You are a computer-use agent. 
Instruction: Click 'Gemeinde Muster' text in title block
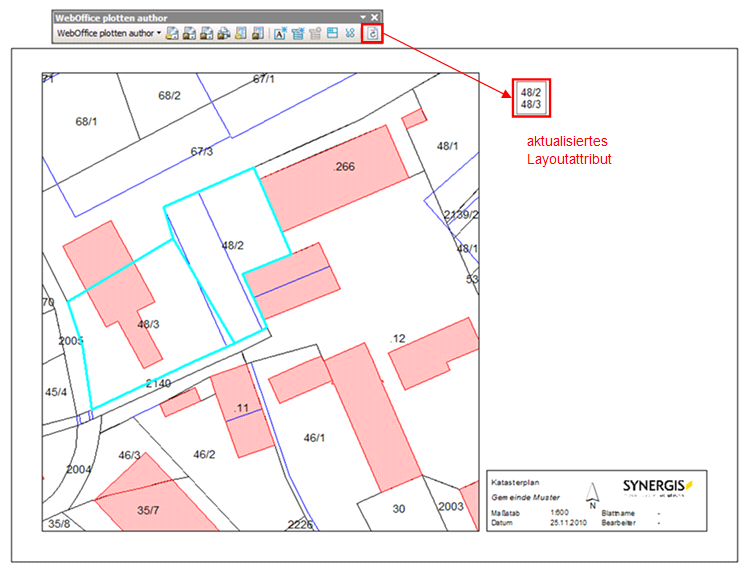[526, 497]
